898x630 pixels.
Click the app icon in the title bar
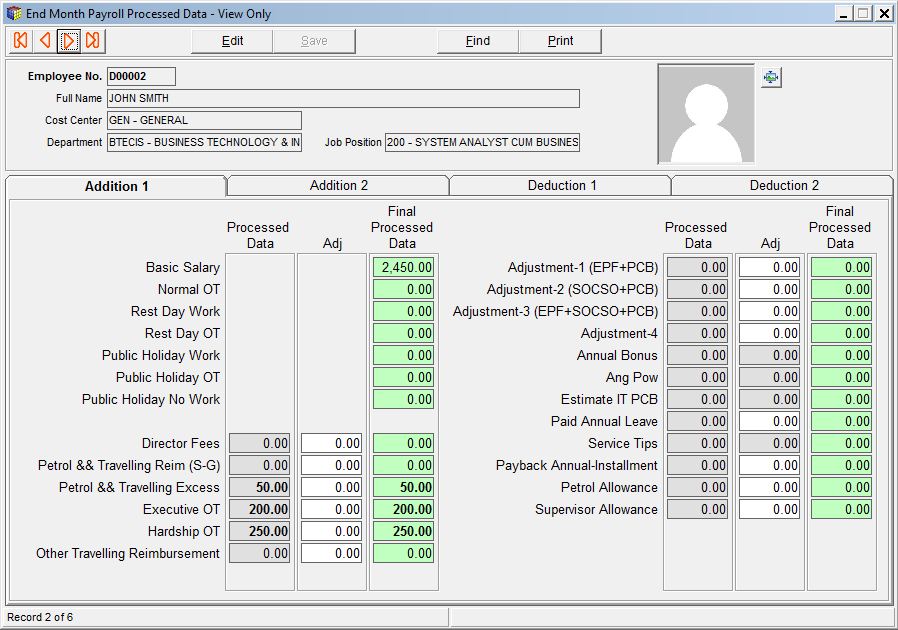(14, 13)
